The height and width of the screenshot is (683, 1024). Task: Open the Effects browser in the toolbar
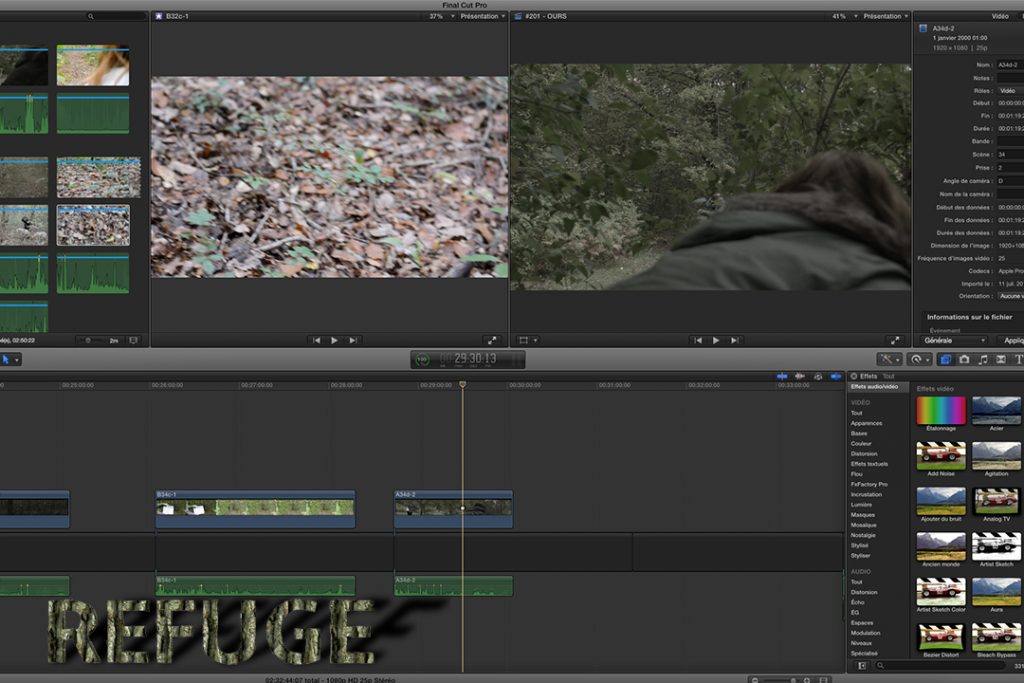point(944,359)
